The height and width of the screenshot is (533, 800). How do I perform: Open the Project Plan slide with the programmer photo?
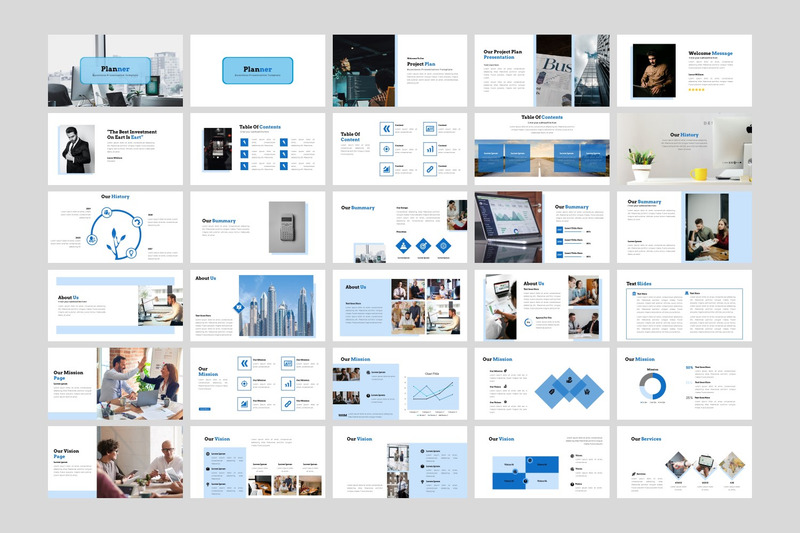[x=400, y=71]
